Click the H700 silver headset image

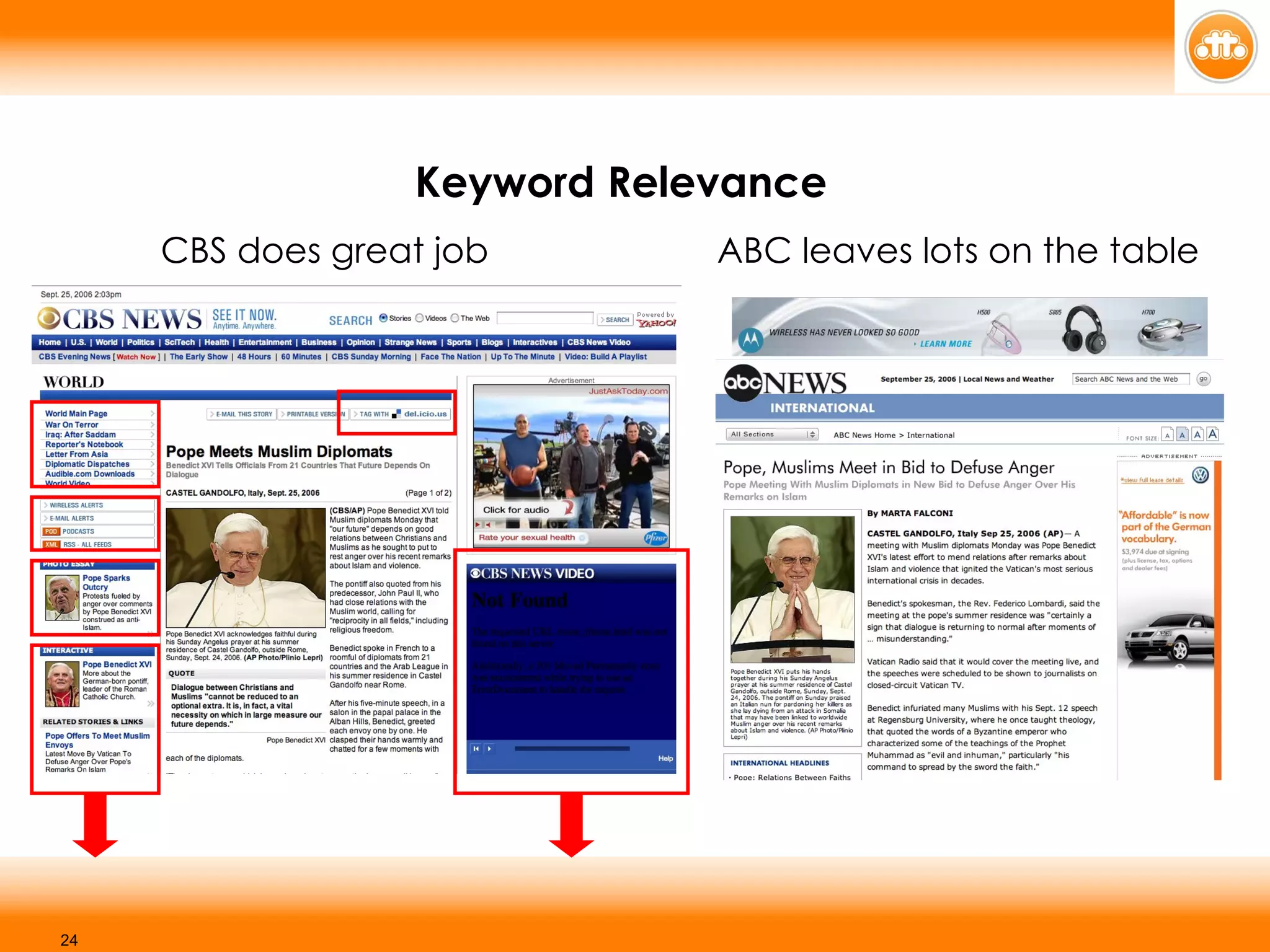1169,333
